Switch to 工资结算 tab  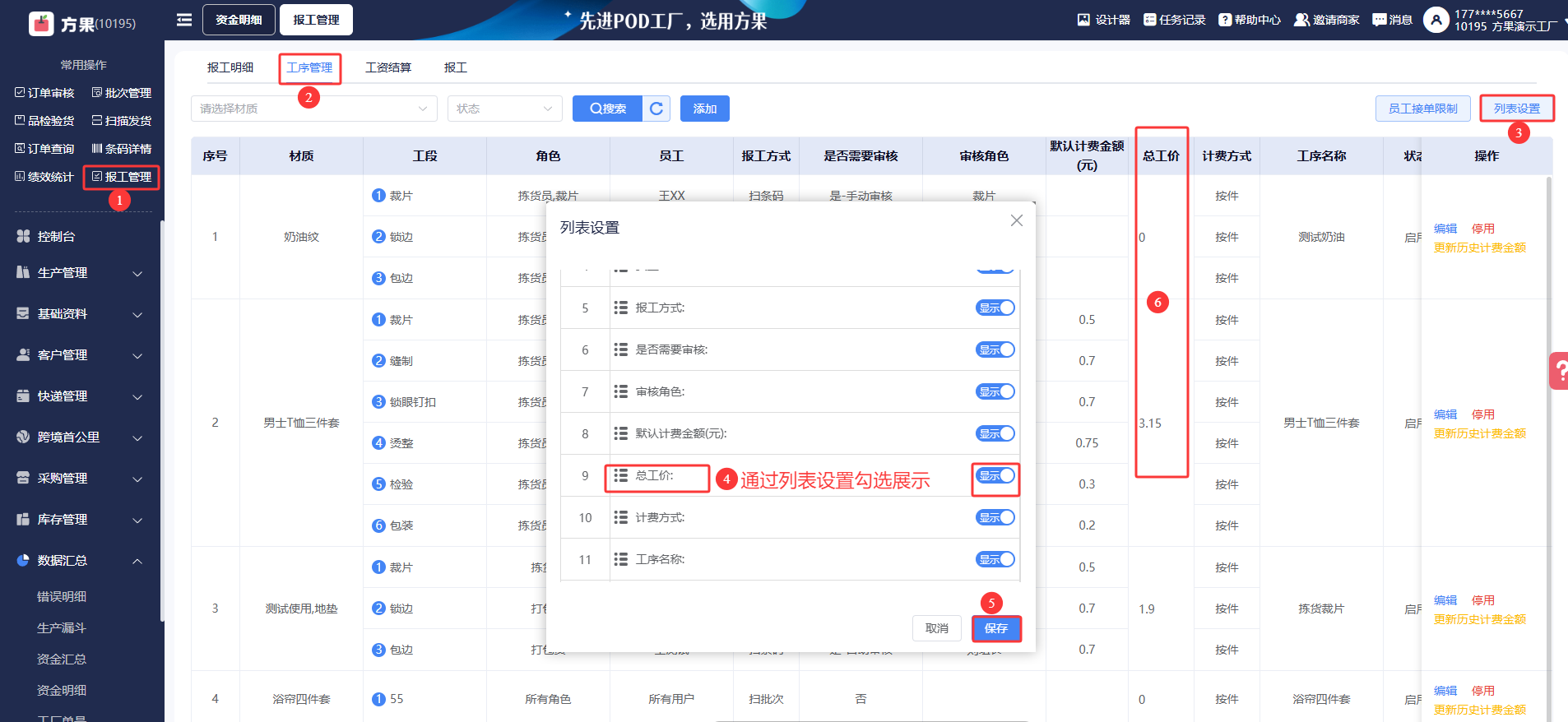click(x=388, y=67)
